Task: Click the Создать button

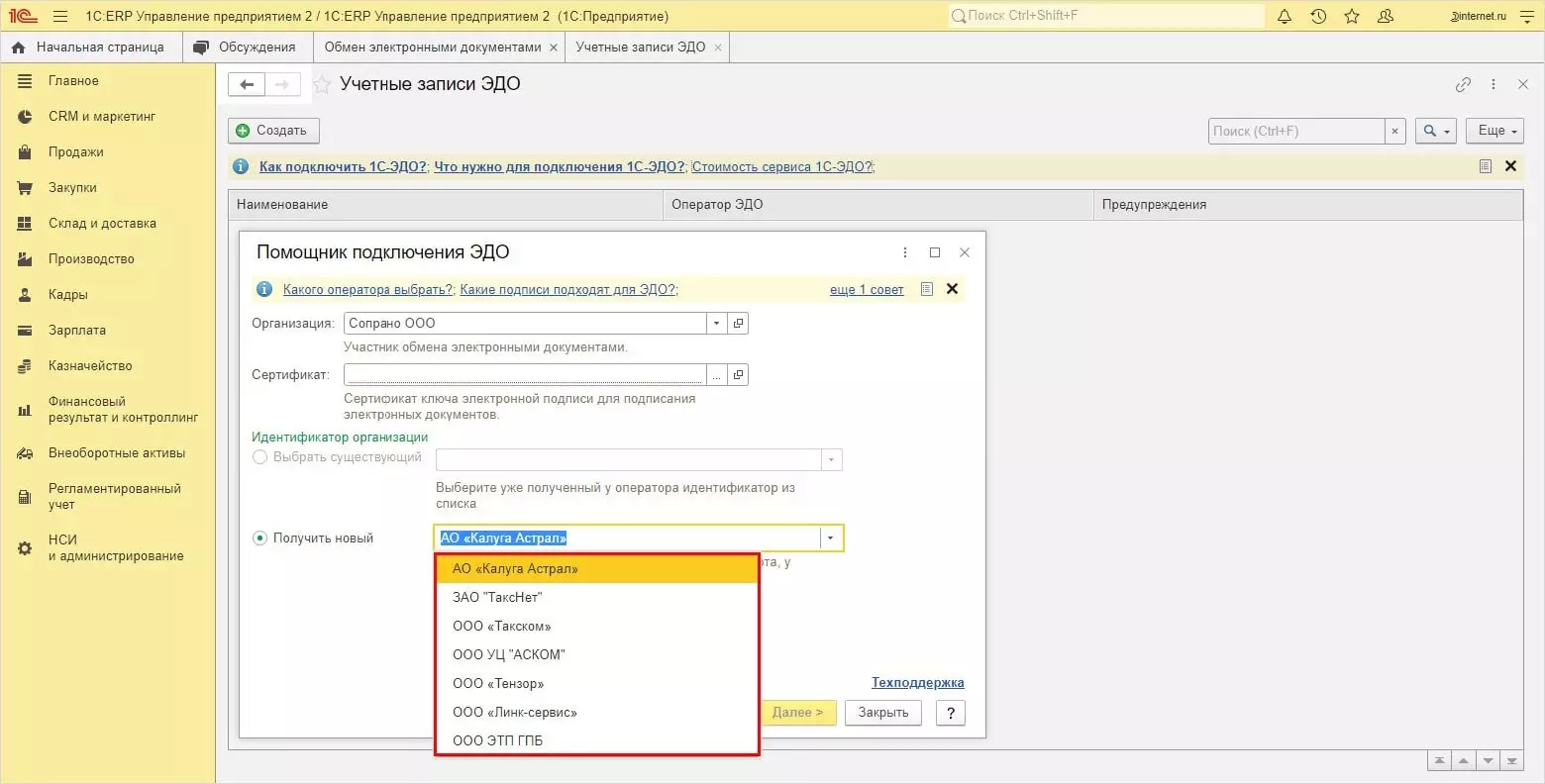Action: click(273, 131)
